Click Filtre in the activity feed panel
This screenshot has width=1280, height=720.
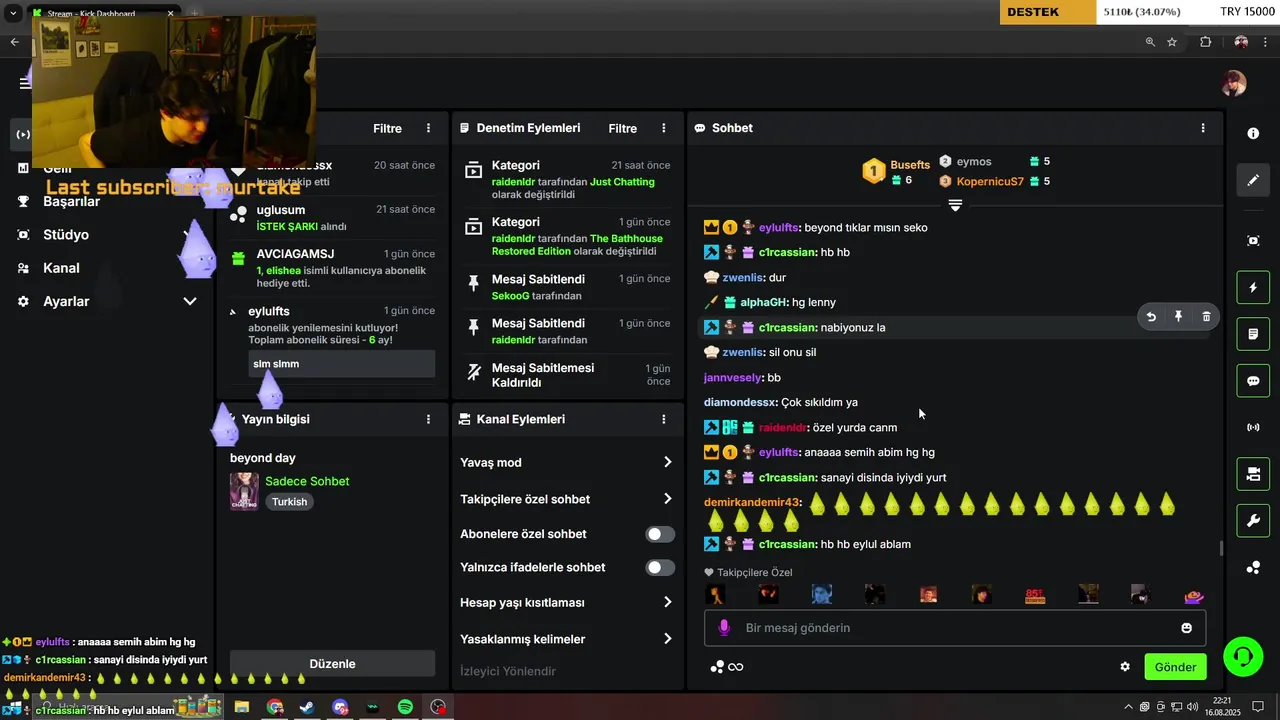(x=387, y=128)
